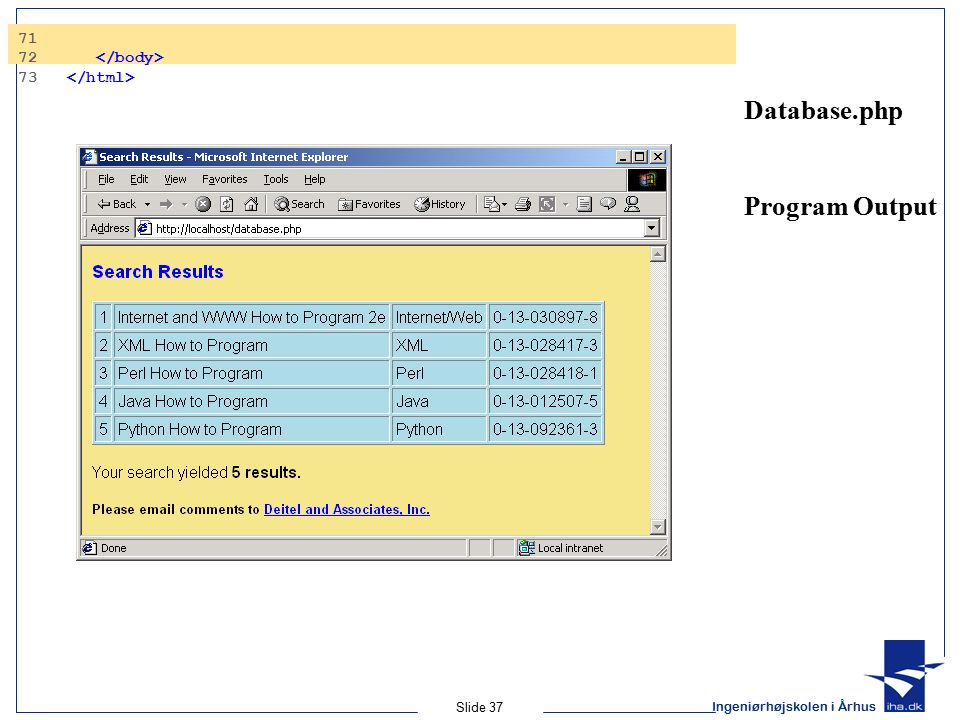Open the Back history dropdown arrow

pyautogui.click(x=148, y=204)
